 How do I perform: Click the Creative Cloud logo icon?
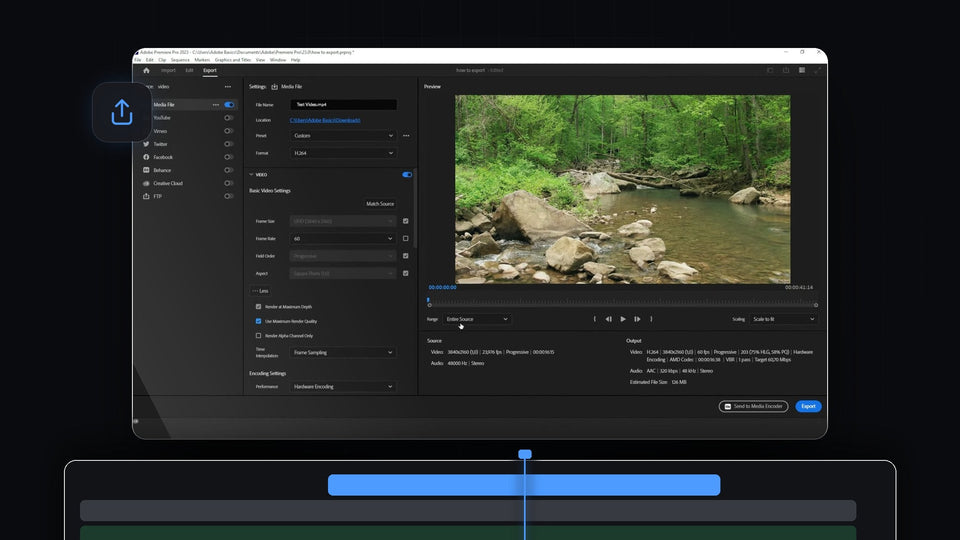[146, 183]
